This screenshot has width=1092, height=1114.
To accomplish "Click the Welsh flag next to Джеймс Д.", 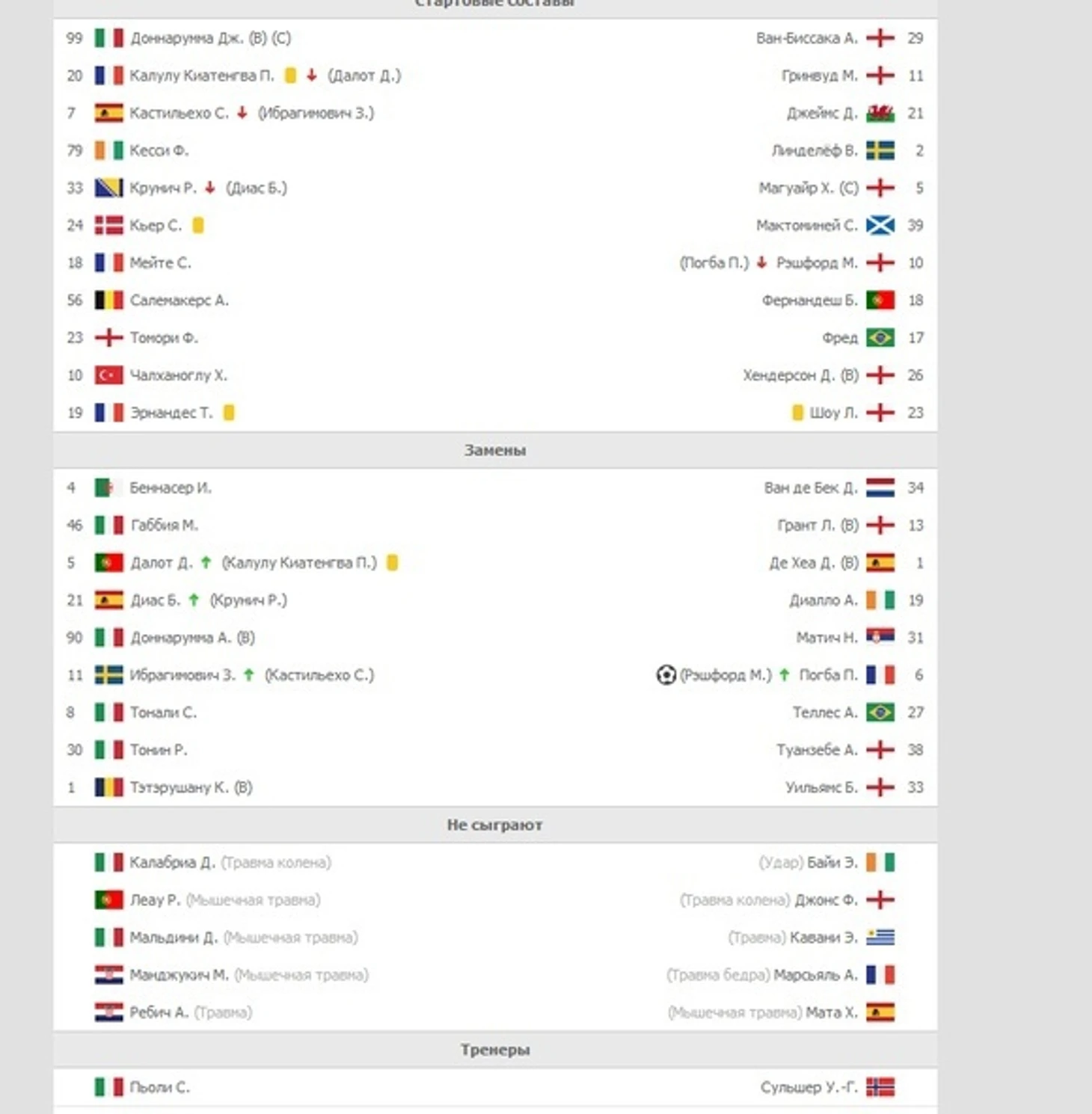I will coord(880,114).
